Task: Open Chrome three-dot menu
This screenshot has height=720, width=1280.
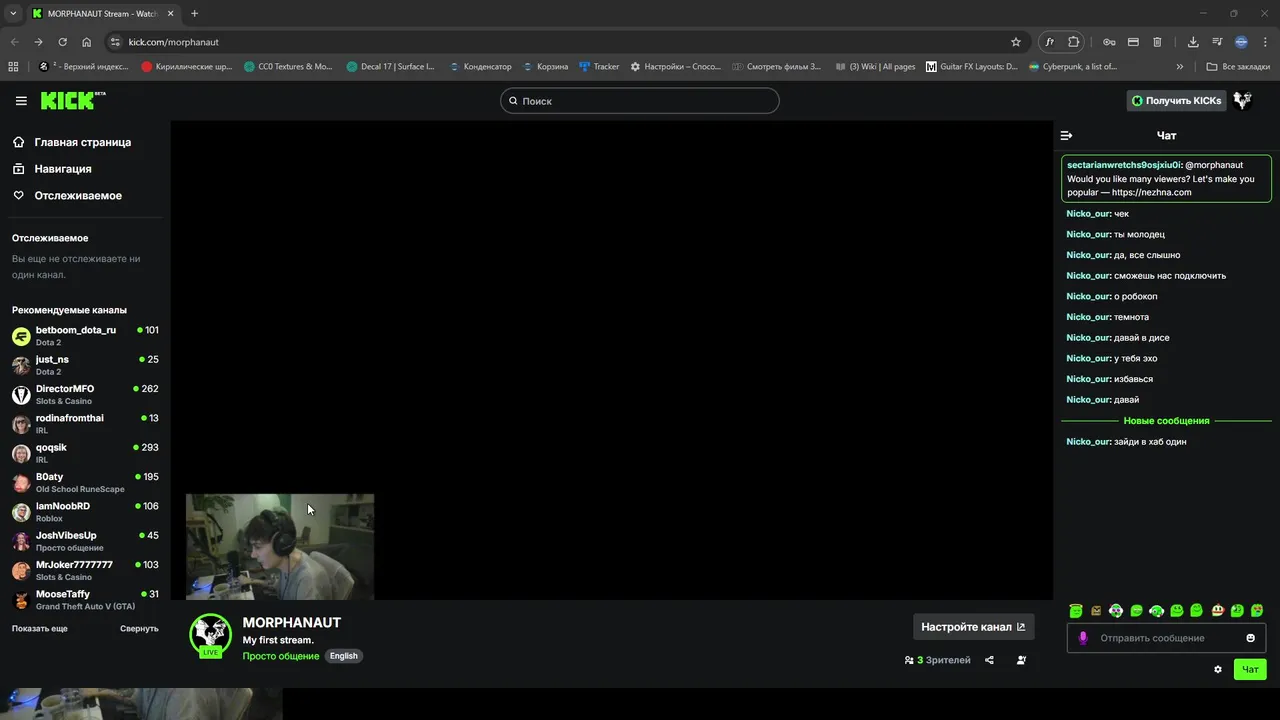Action: click(x=1264, y=42)
